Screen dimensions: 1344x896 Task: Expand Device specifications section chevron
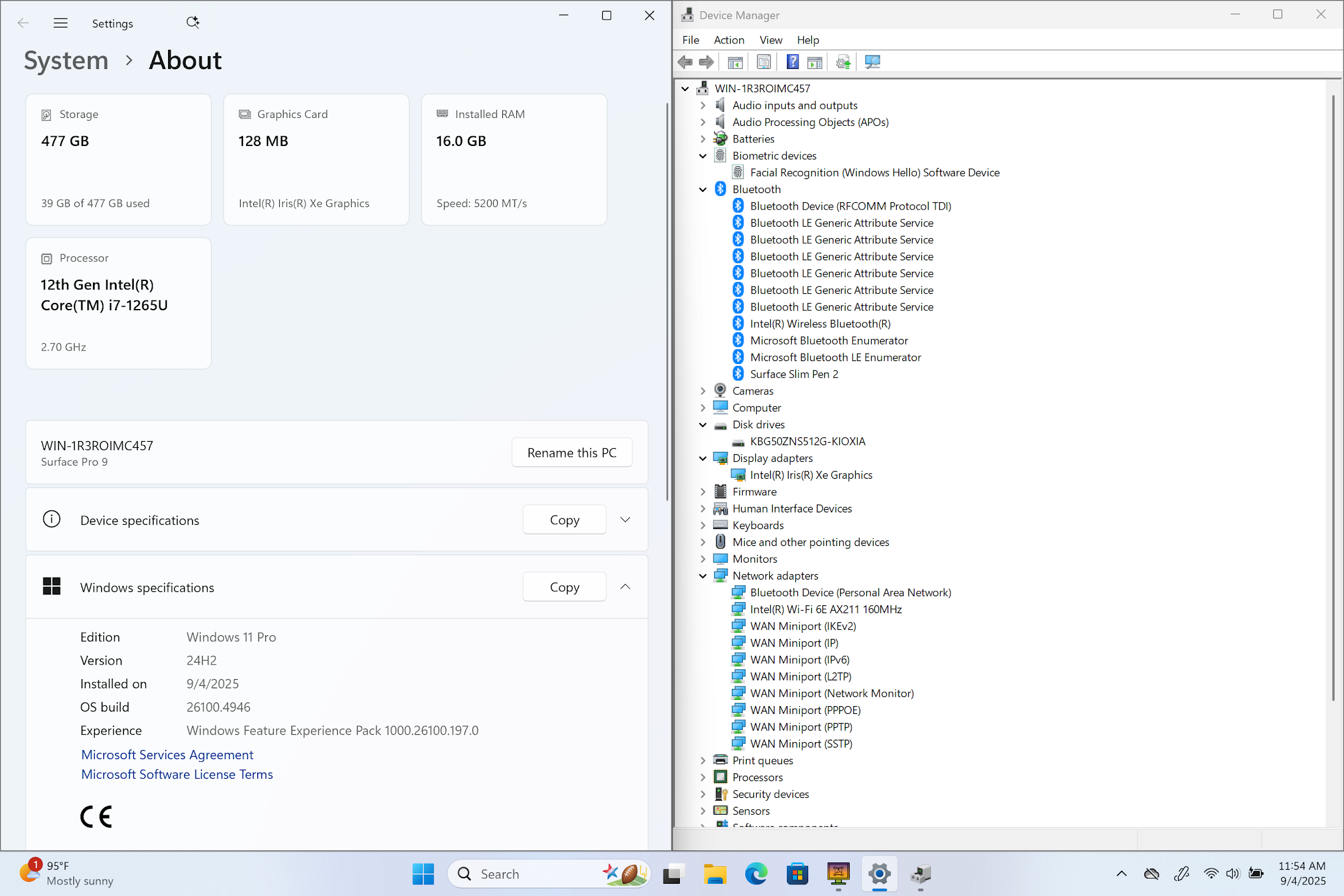[625, 520]
